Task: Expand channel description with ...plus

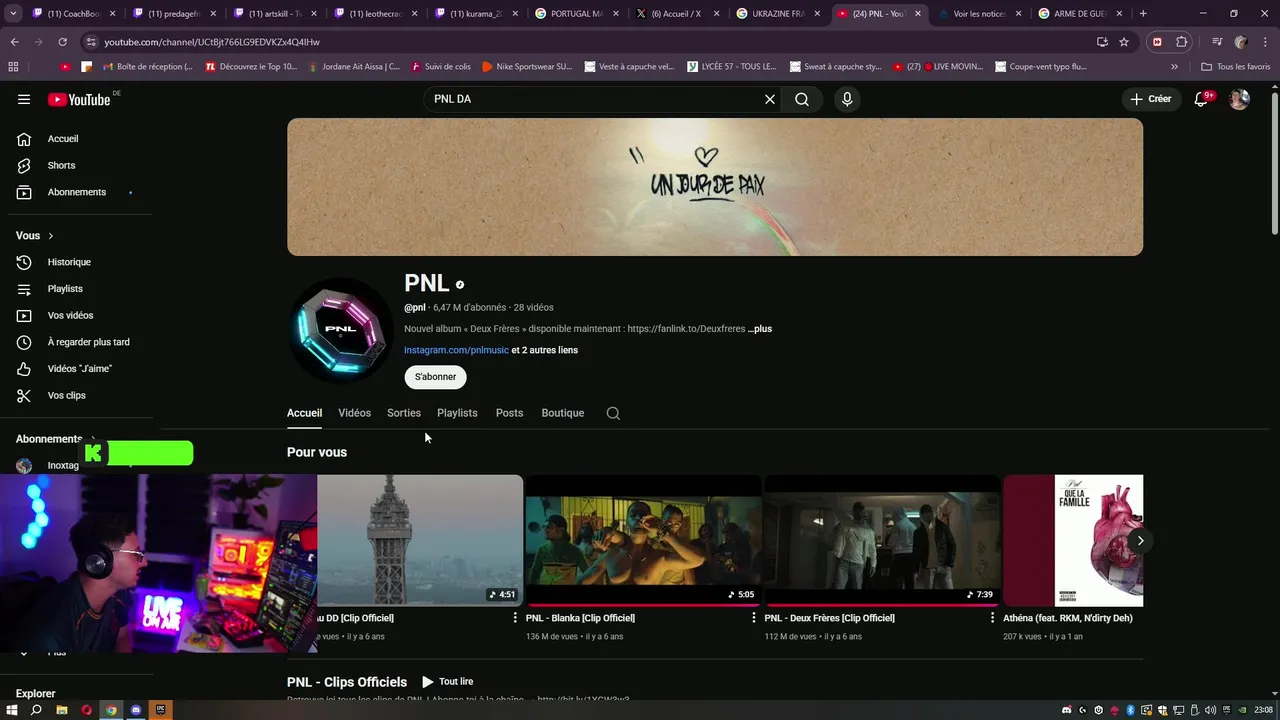Action: [x=760, y=329]
